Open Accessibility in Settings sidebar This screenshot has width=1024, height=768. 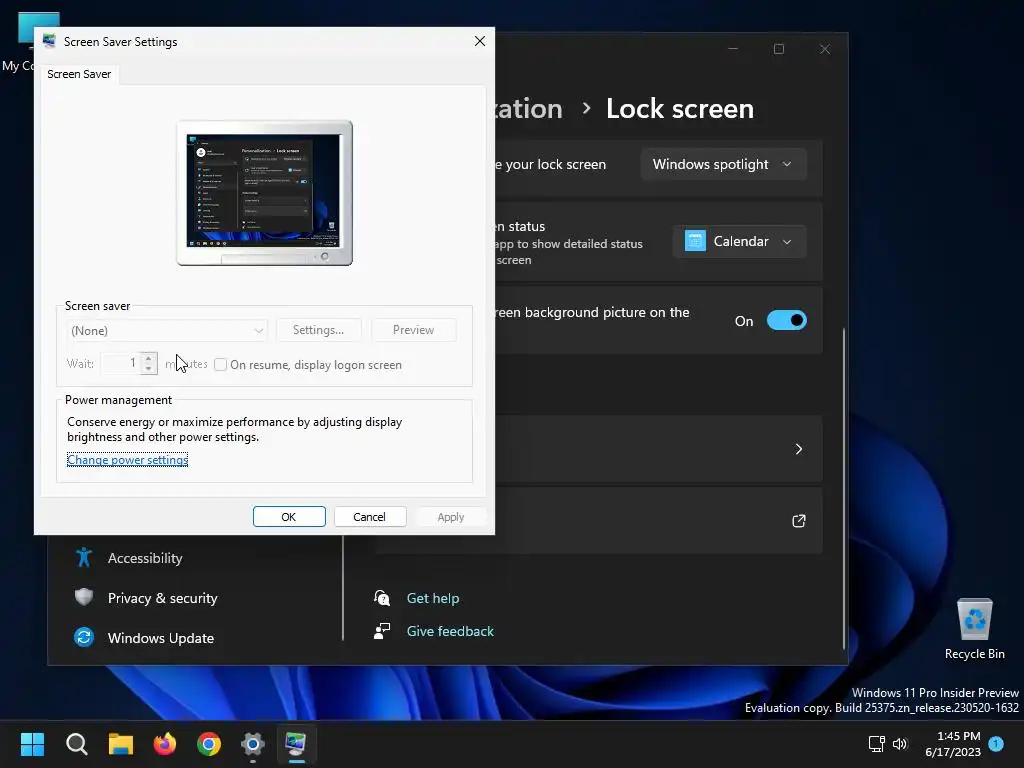tap(145, 558)
